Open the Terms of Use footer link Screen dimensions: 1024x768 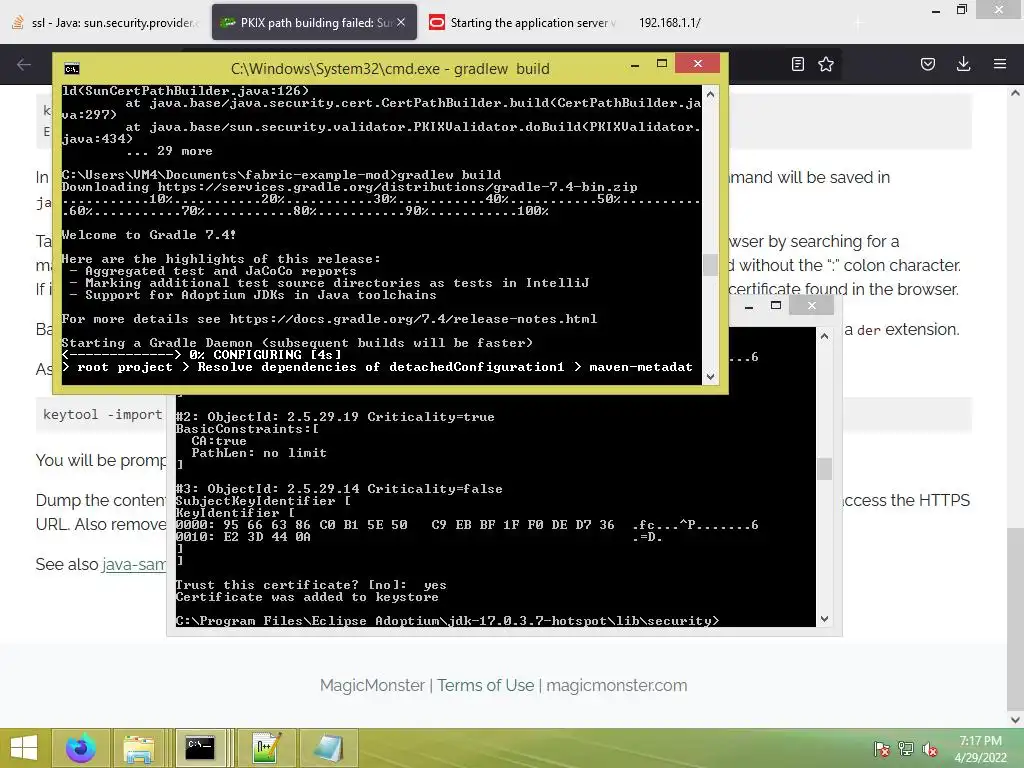click(485, 685)
